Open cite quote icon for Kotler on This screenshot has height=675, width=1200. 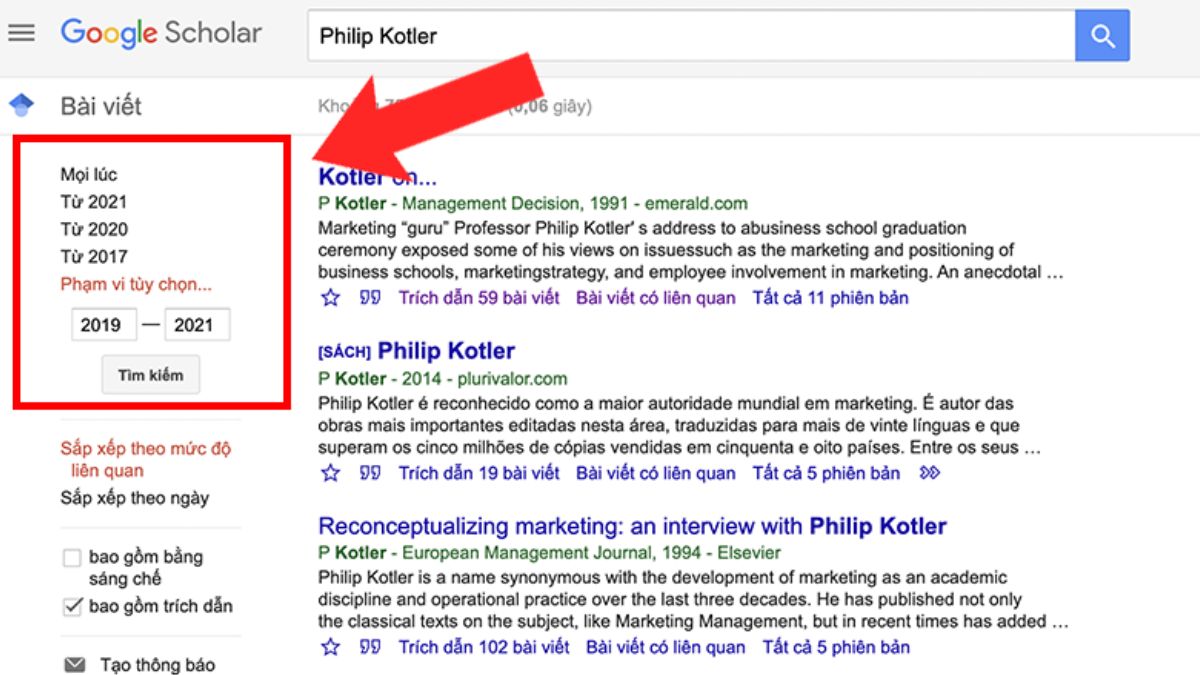click(x=370, y=298)
